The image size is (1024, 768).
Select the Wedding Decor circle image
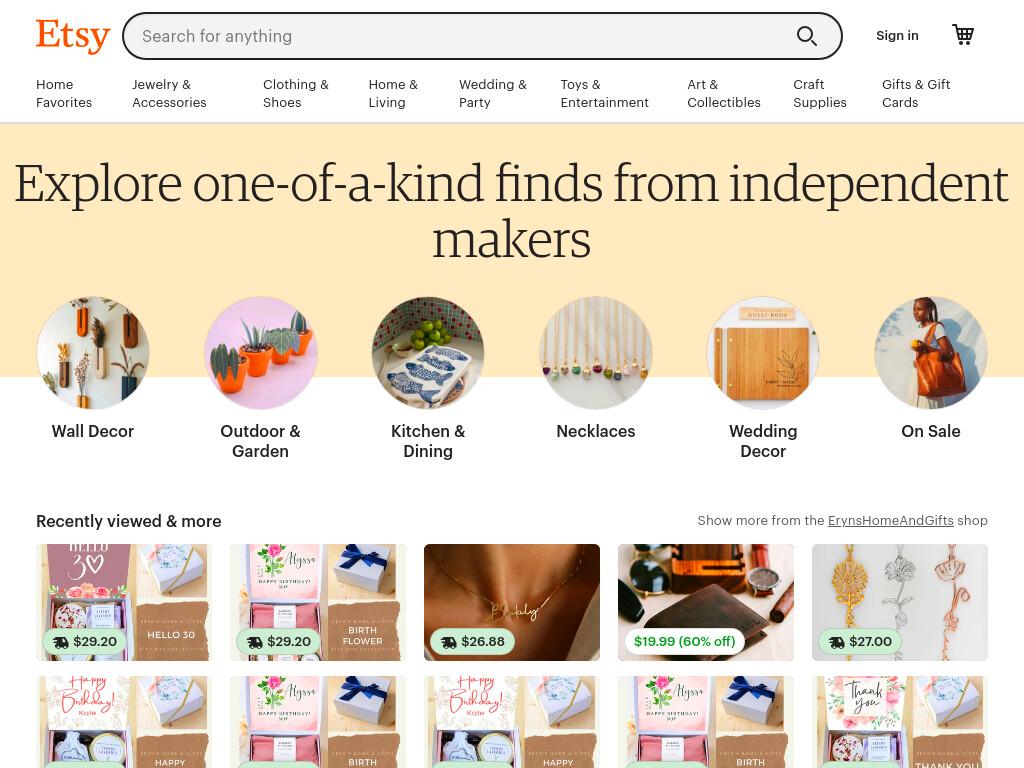[763, 353]
